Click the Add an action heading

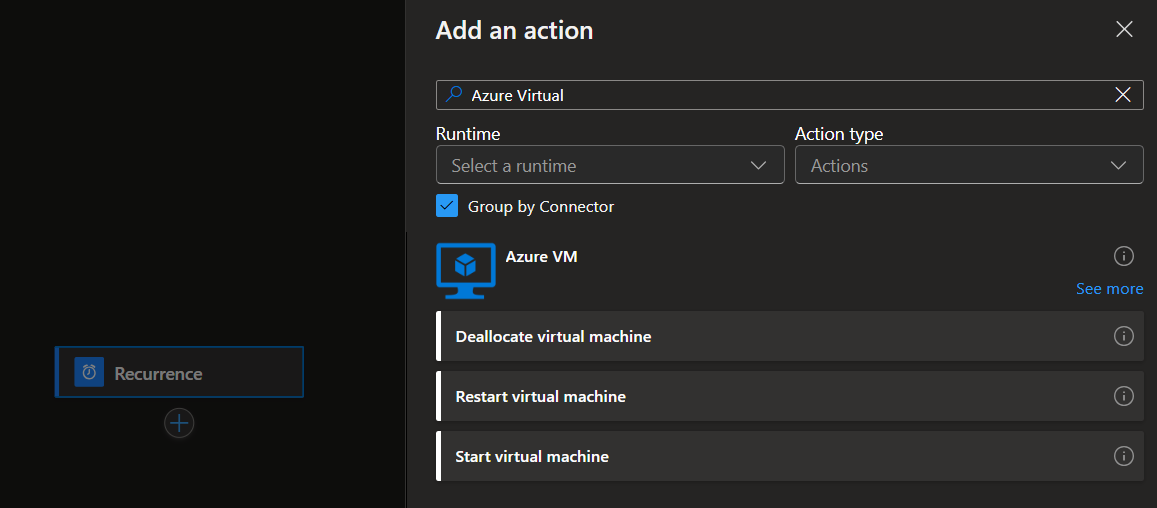pyautogui.click(x=514, y=30)
